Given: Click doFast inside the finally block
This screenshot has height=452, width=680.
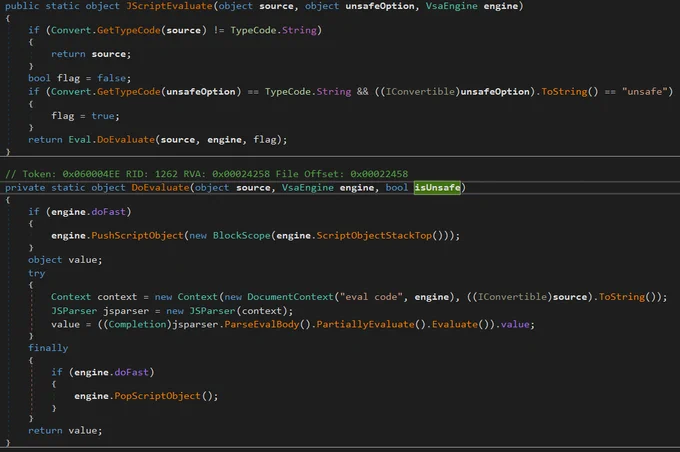Looking at the screenshot, I should pos(131,373).
